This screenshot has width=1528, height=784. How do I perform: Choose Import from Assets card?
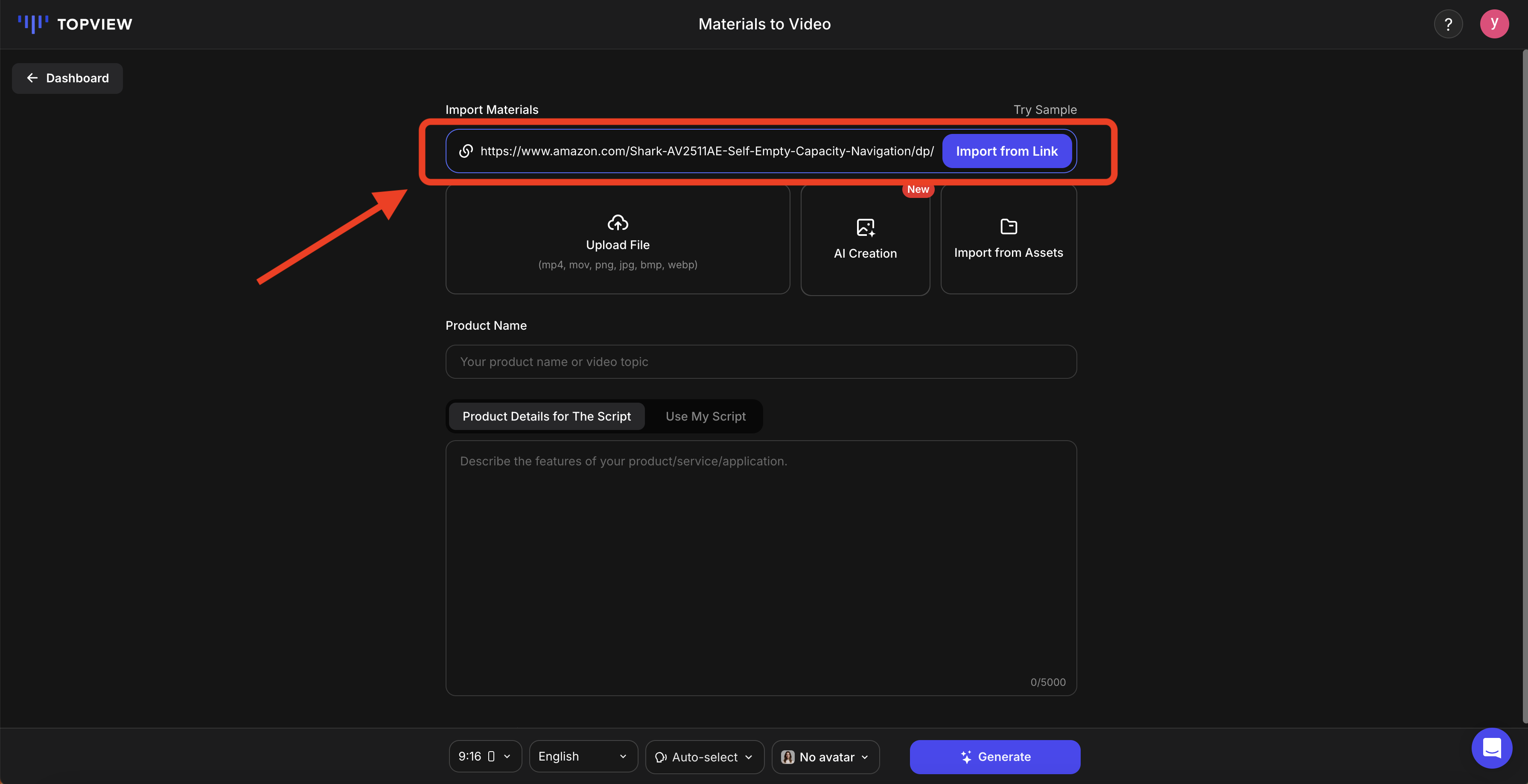(x=1009, y=239)
